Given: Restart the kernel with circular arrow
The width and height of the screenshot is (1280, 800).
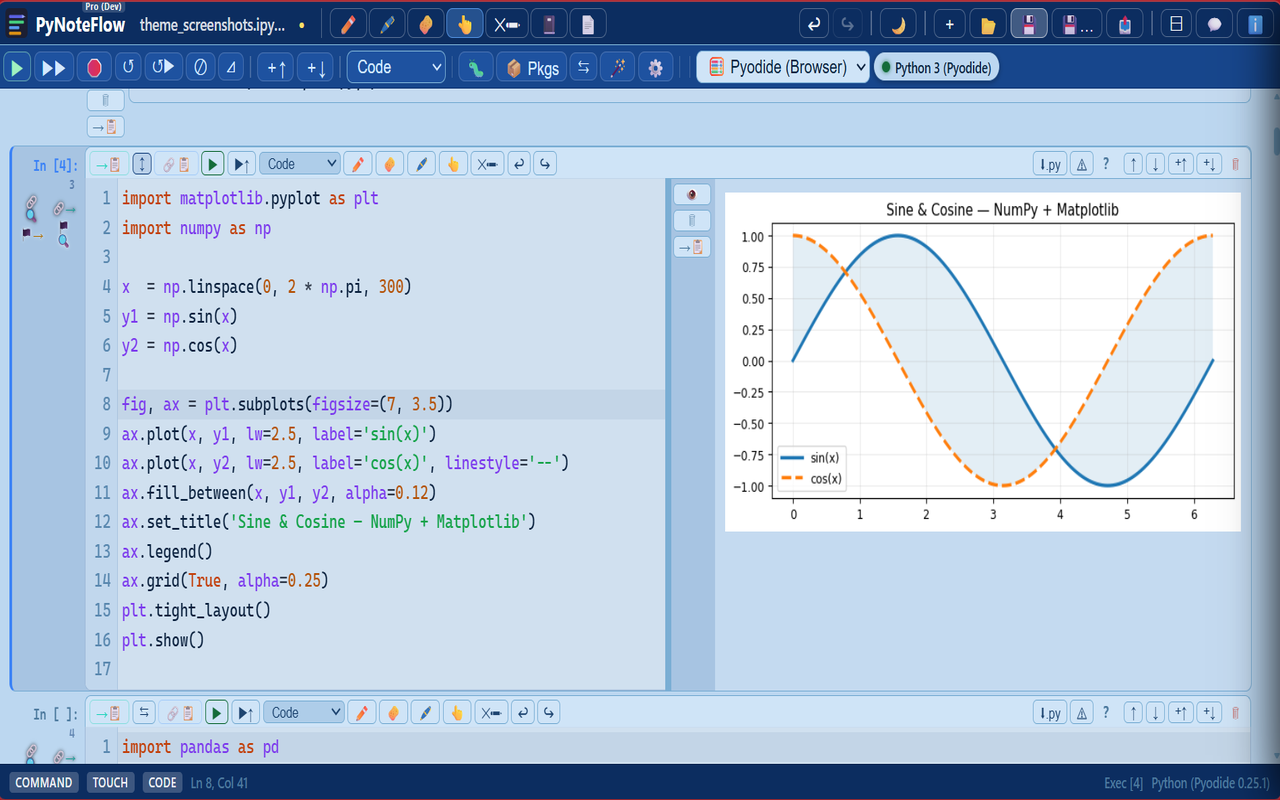Looking at the screenshot, I should tap(128, 67).
